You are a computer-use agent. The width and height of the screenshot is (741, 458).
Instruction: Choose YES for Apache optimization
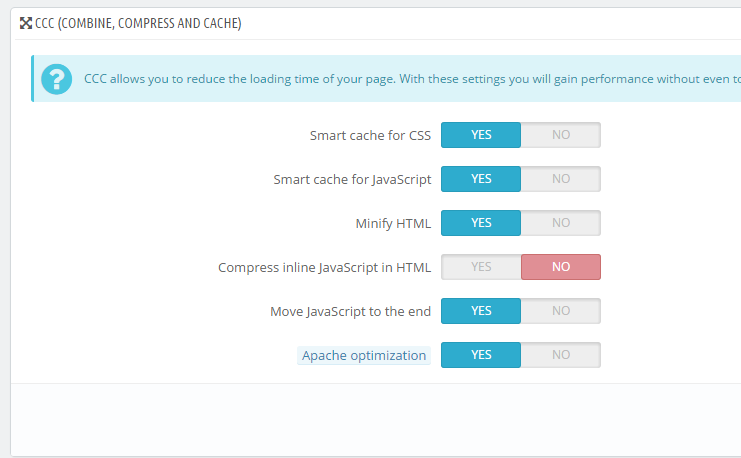[481, 354]
